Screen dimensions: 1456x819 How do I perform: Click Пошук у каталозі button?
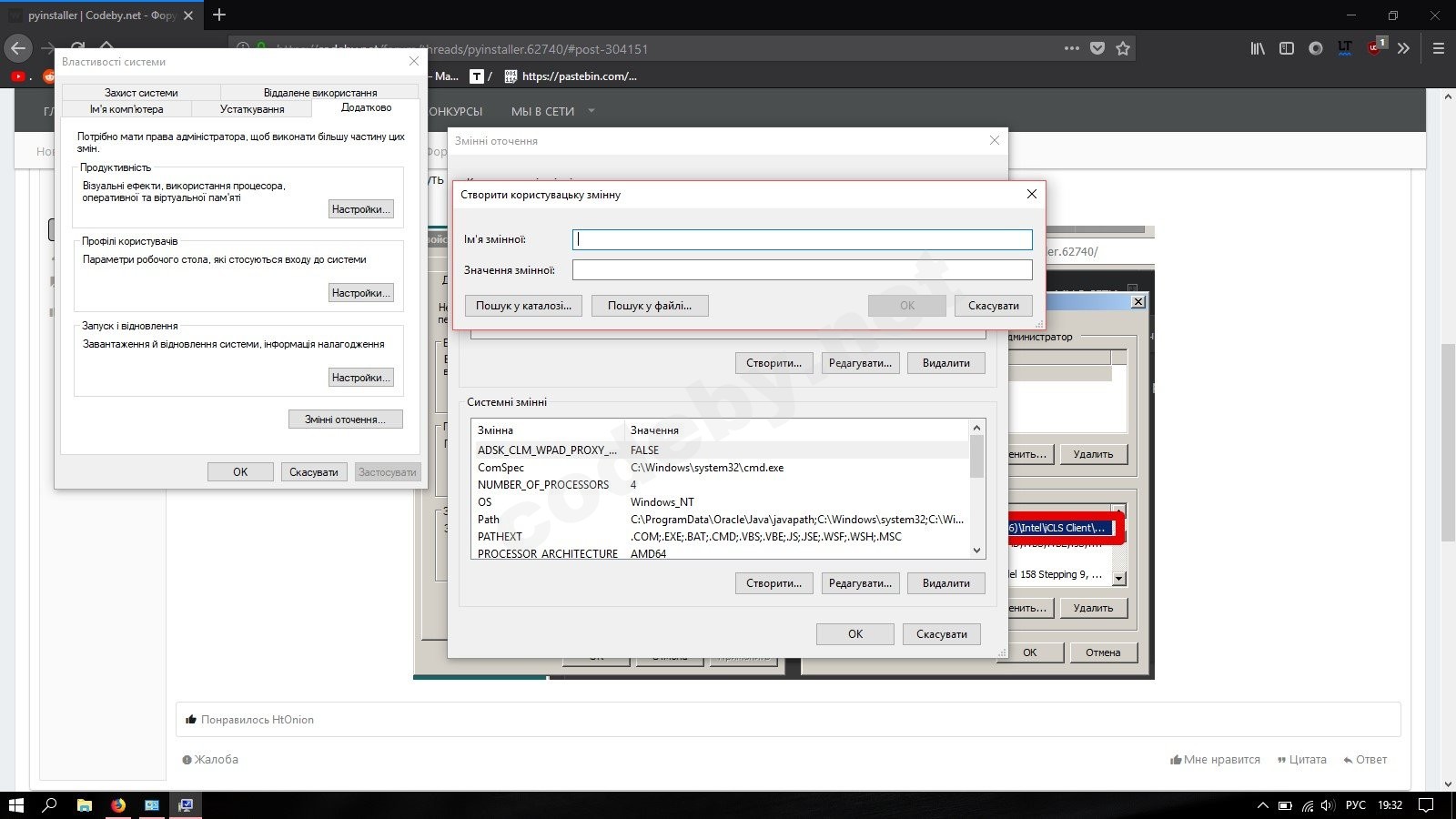click(523, 306)
